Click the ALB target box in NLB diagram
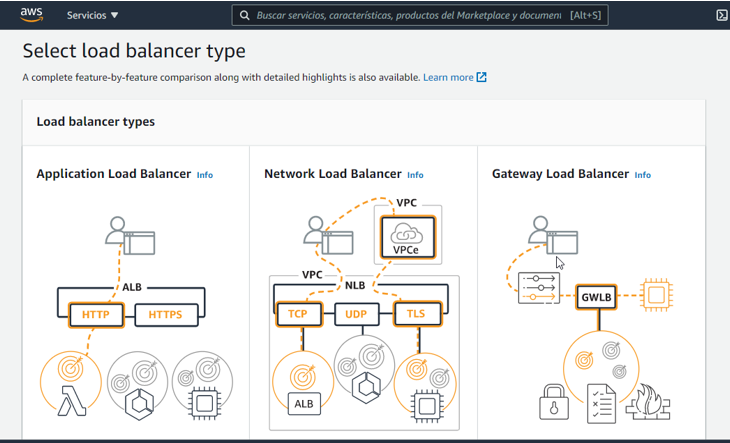730x443 pixels. coord(304,404)
